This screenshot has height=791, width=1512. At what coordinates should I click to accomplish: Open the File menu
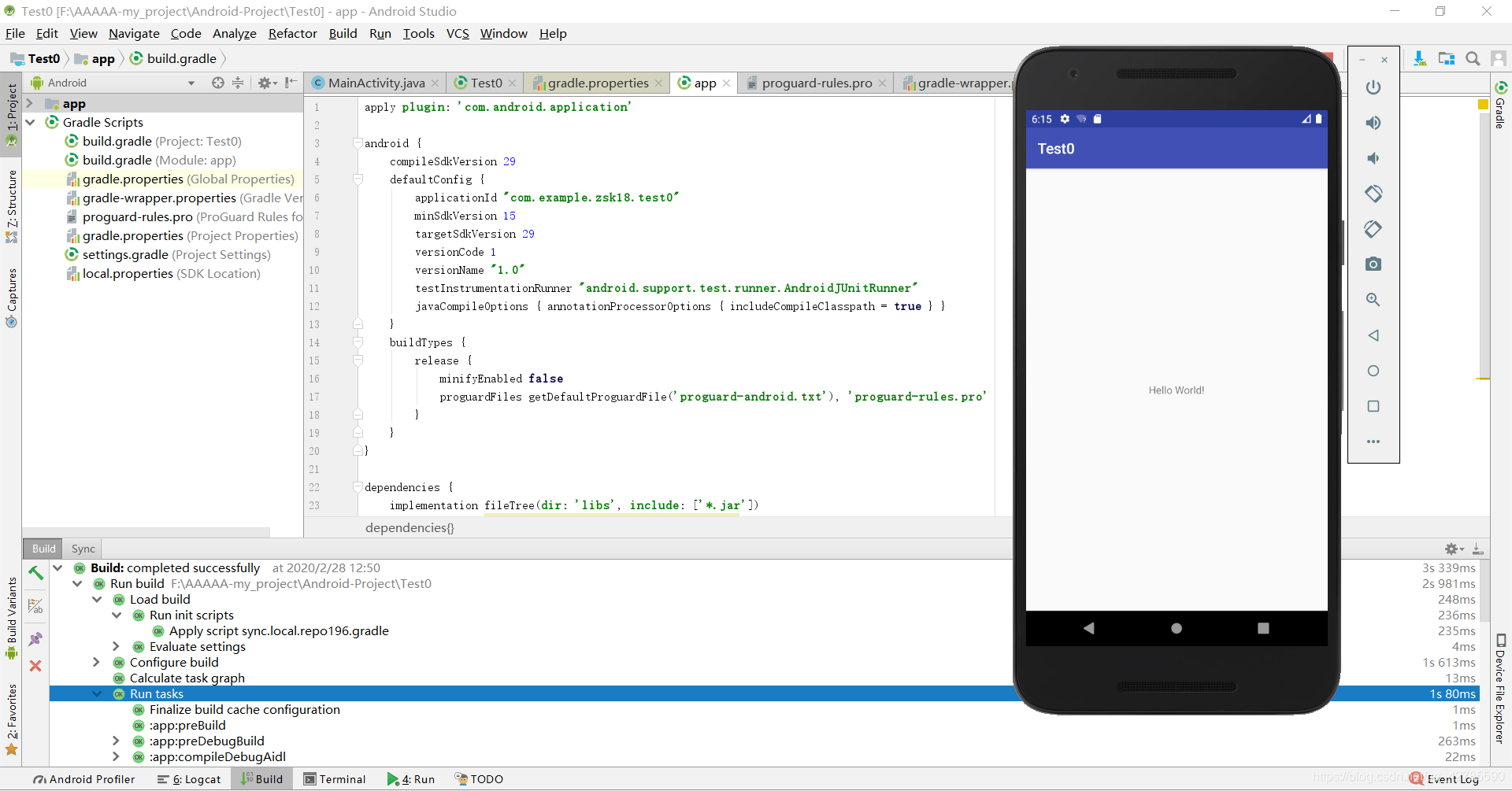[x=15, y=33]
